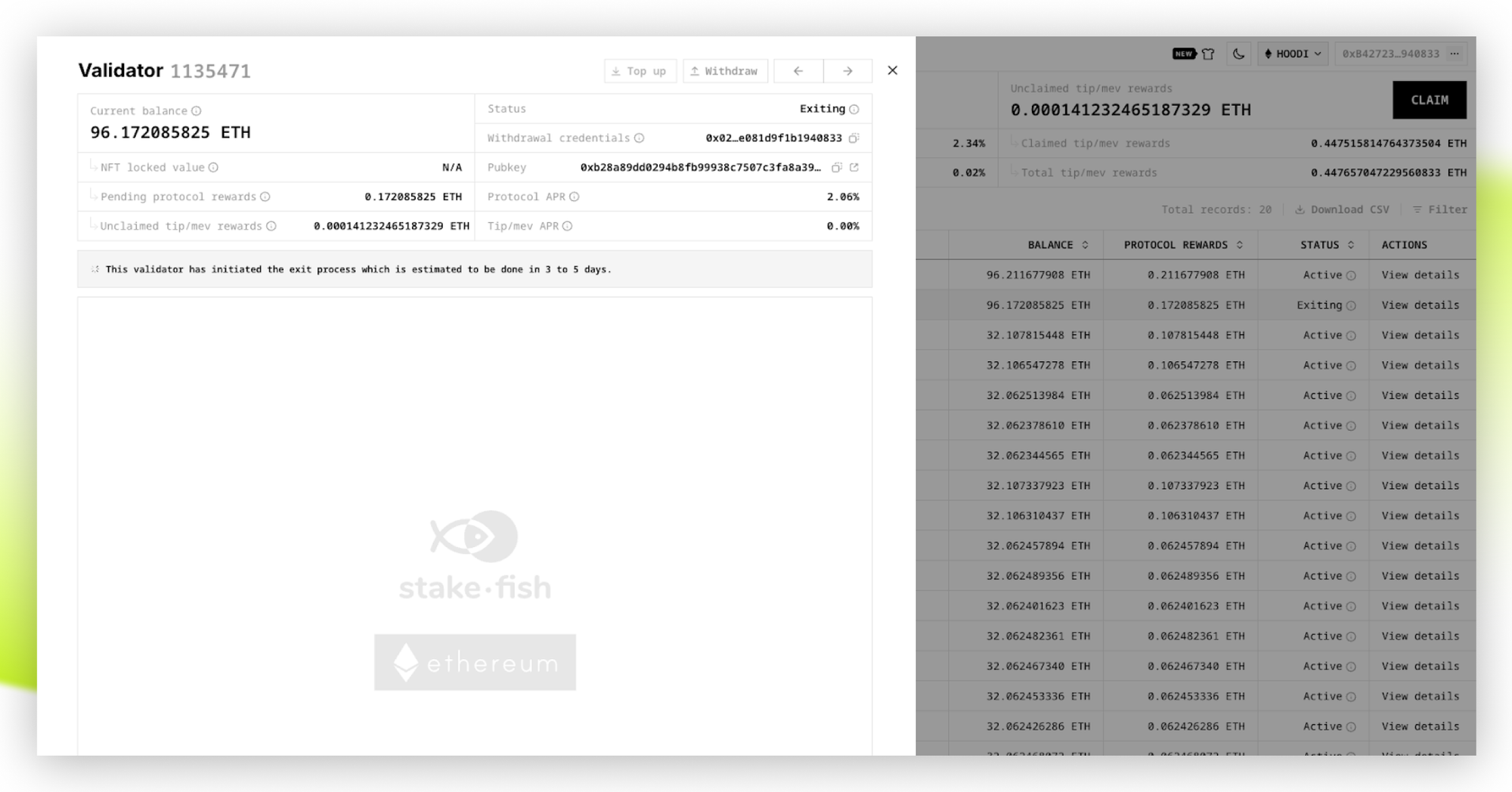
Task: Close the Validator 1135471 panel
Action: [x=893, y=70]
